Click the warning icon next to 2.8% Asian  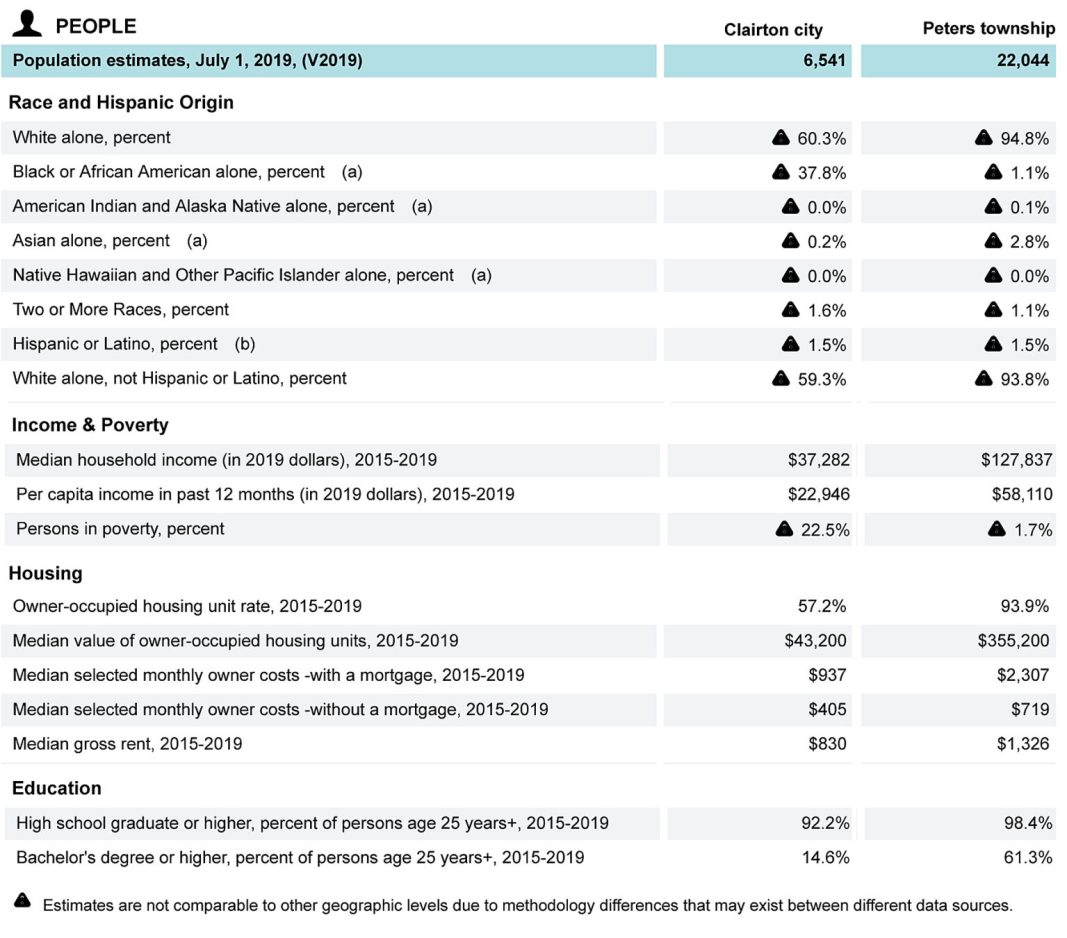pos(993,241)
